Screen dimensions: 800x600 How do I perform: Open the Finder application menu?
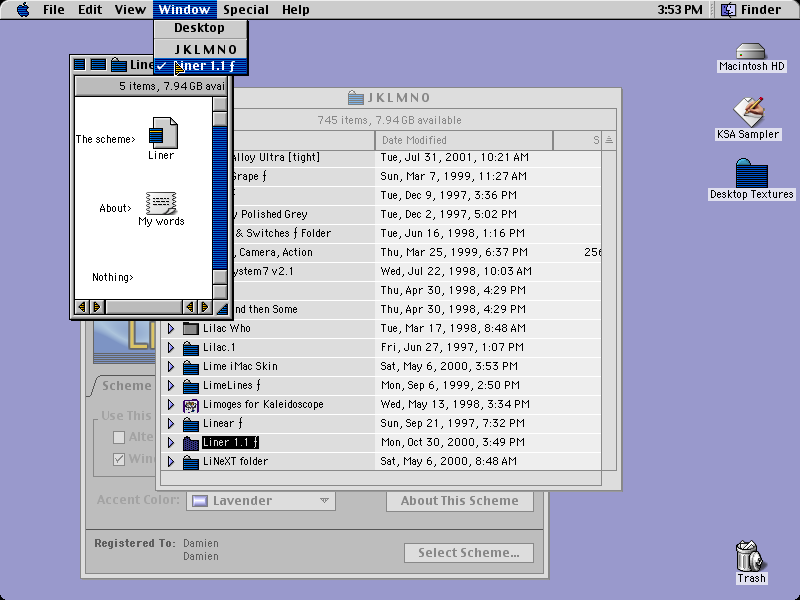(753, 10)
